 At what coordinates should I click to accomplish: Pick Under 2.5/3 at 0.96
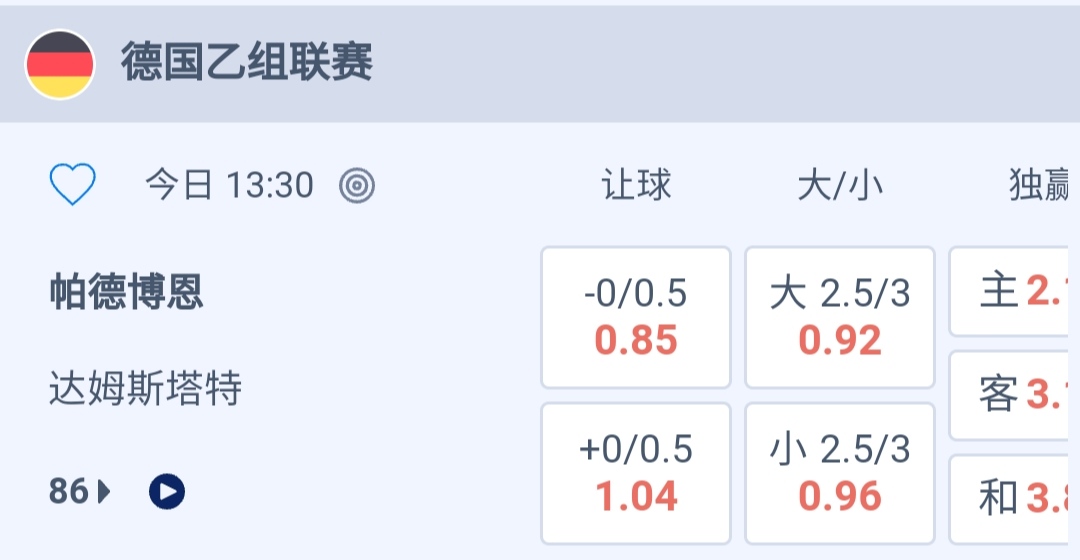840,472
